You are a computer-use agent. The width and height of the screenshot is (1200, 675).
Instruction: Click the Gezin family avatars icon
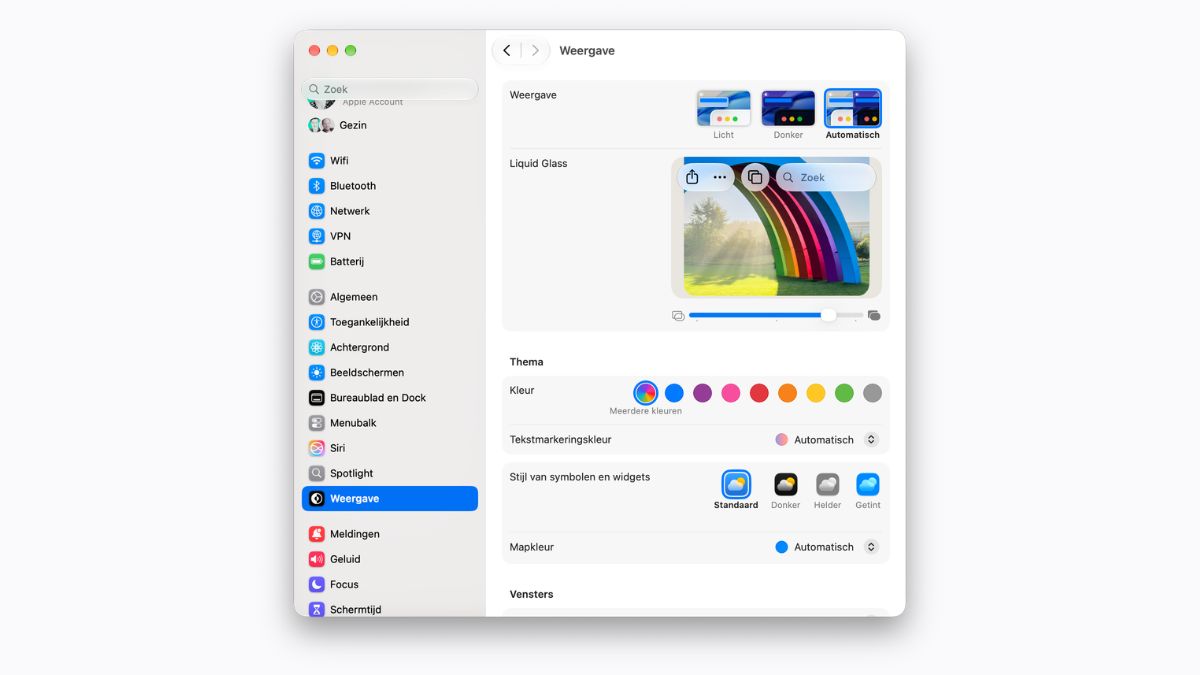(321, 125)
